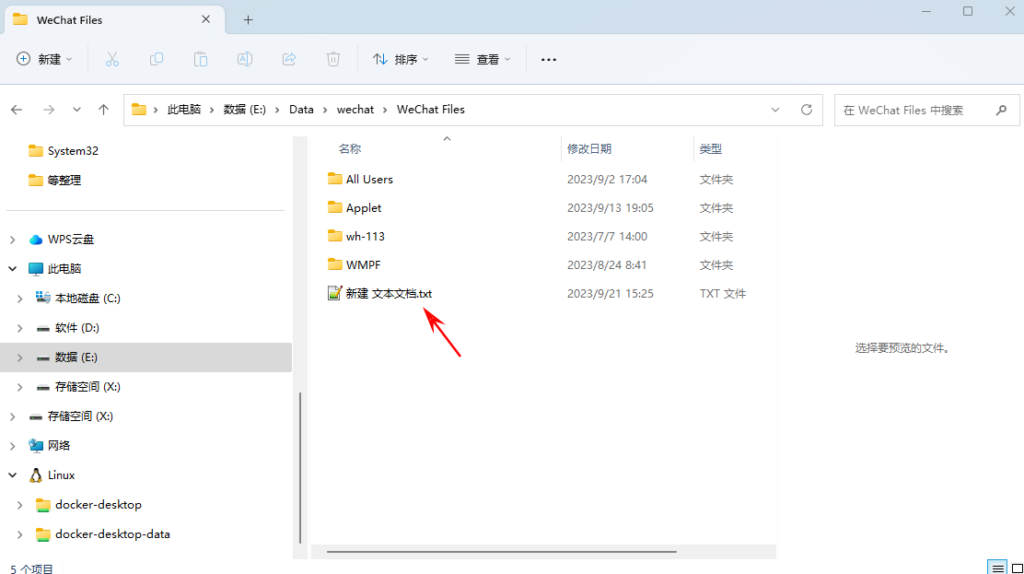1024x574 pixels.
Task: Click the Cut scissors icon in toolbar
Action: [112, 59]
